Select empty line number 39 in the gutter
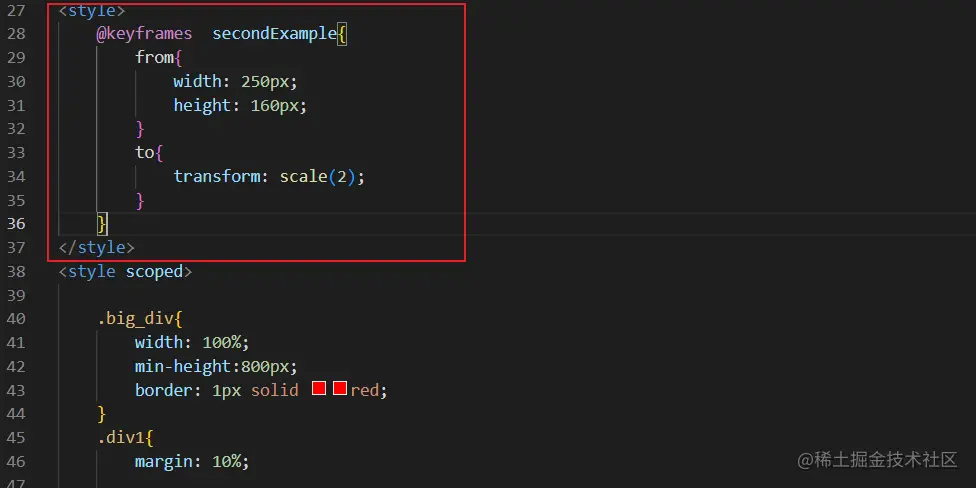The height and width of the screenshot is (488, 976). [x=17, y=295]
